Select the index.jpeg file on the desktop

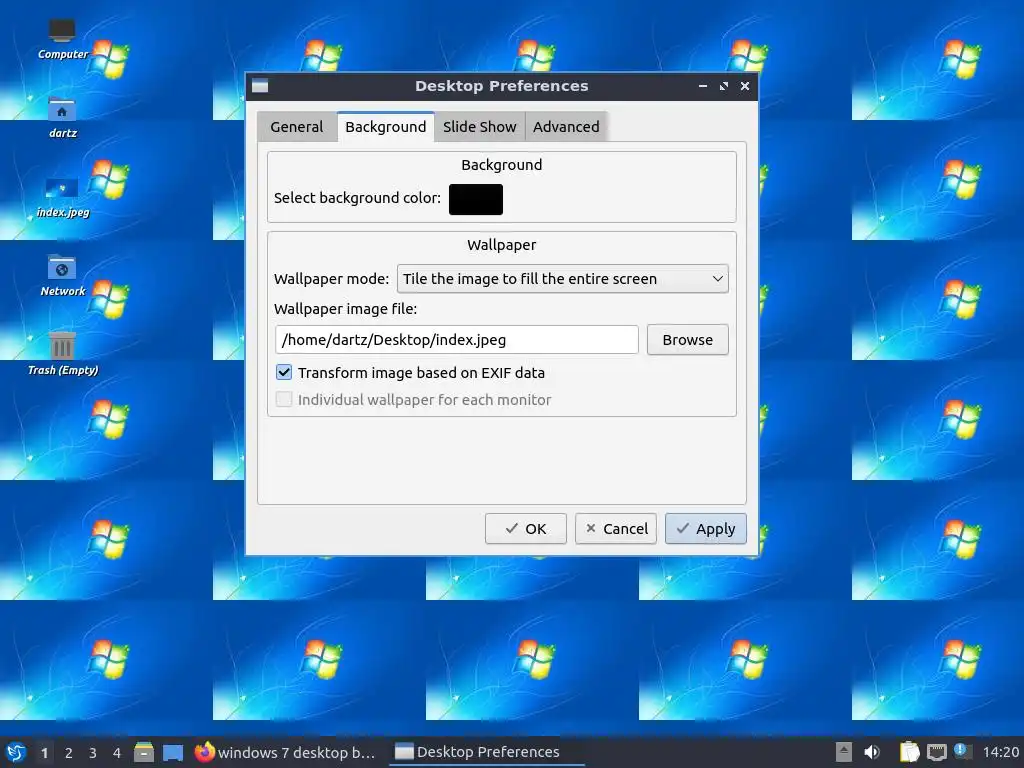tap(63, 197)
